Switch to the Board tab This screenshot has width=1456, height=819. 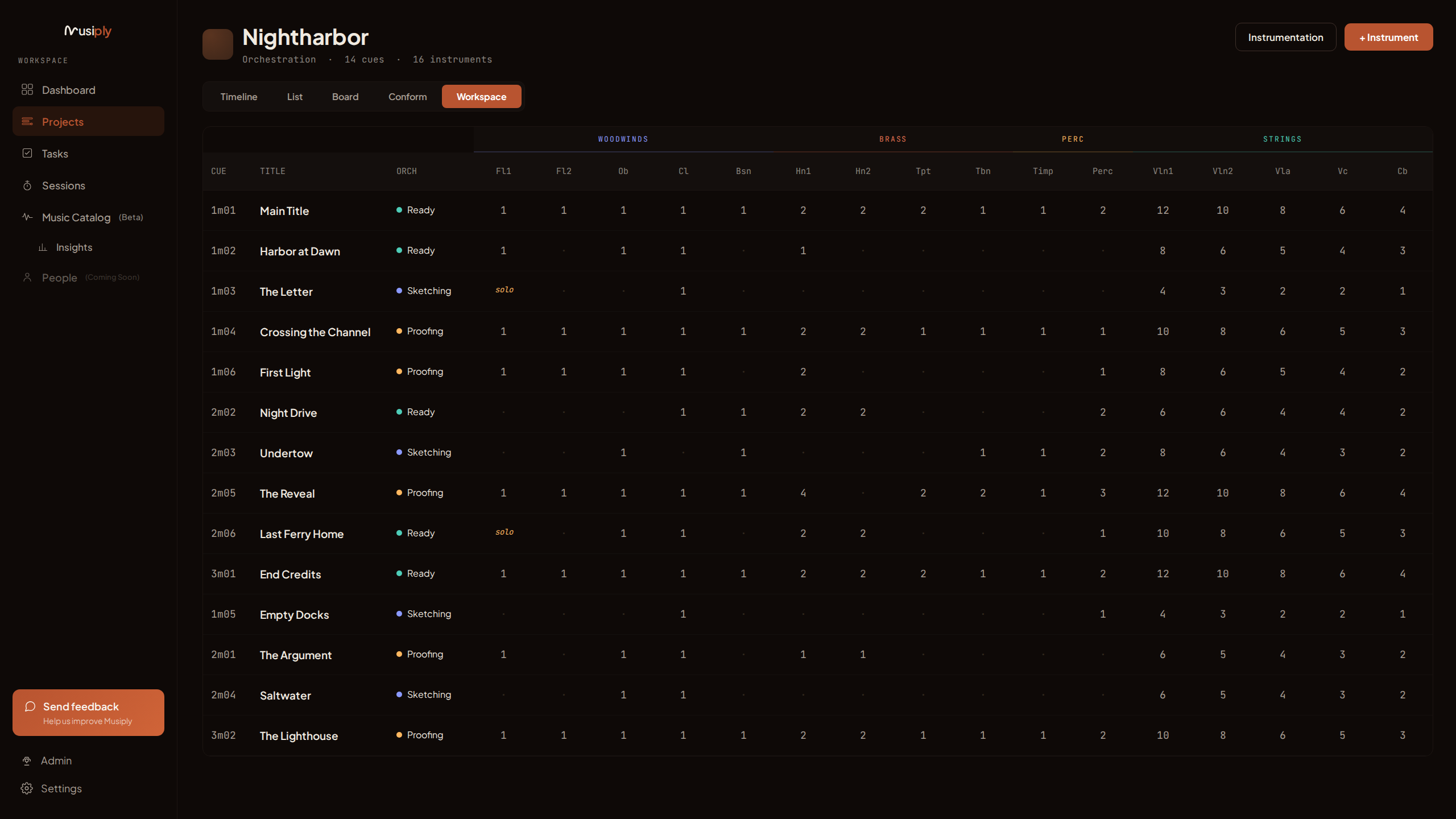click(x=345, y=97)
